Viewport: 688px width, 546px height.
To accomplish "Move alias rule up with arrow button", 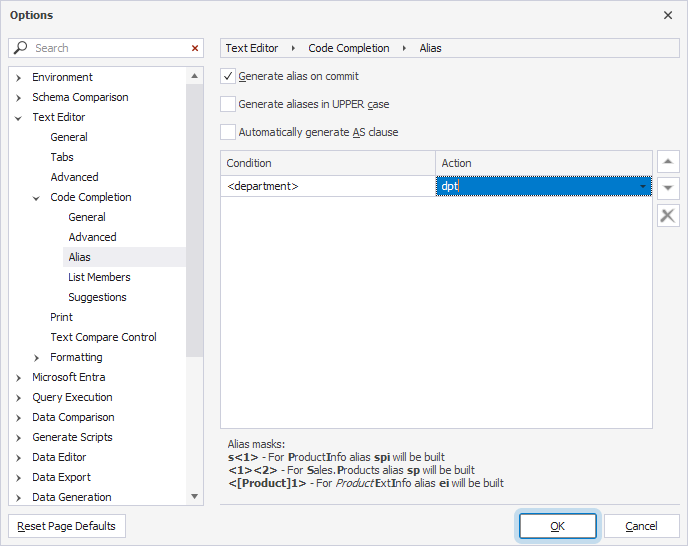I will [668, 162].
